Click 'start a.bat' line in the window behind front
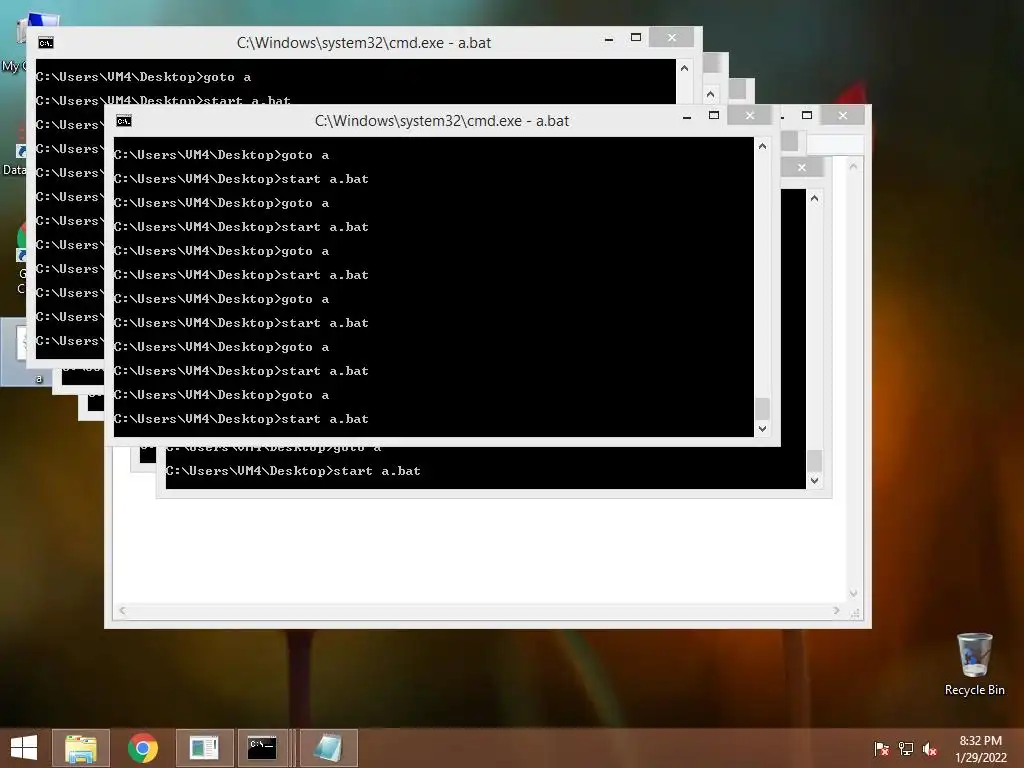 (x=293, y=471)
